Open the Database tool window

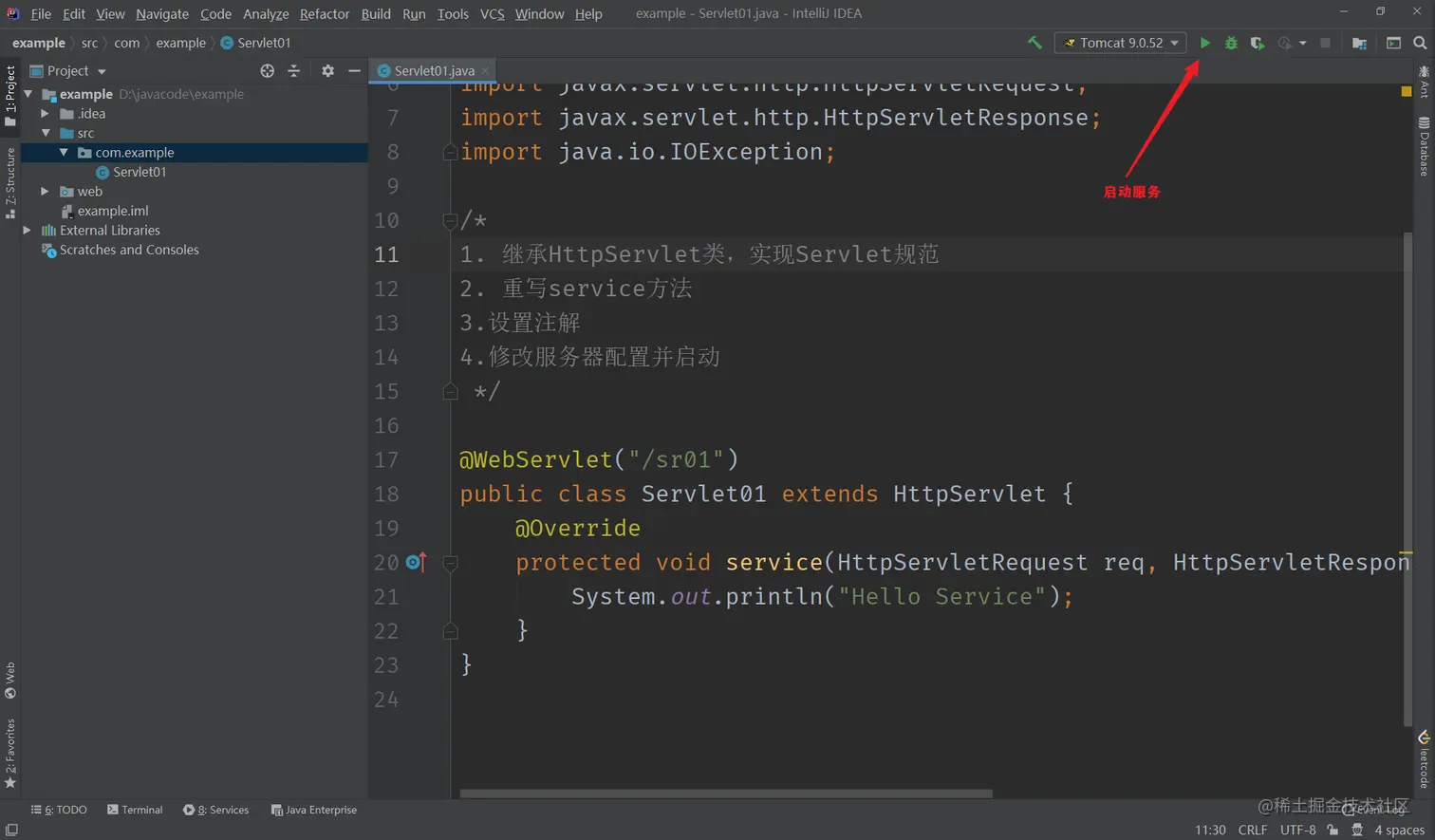[x=1425, y=146]
